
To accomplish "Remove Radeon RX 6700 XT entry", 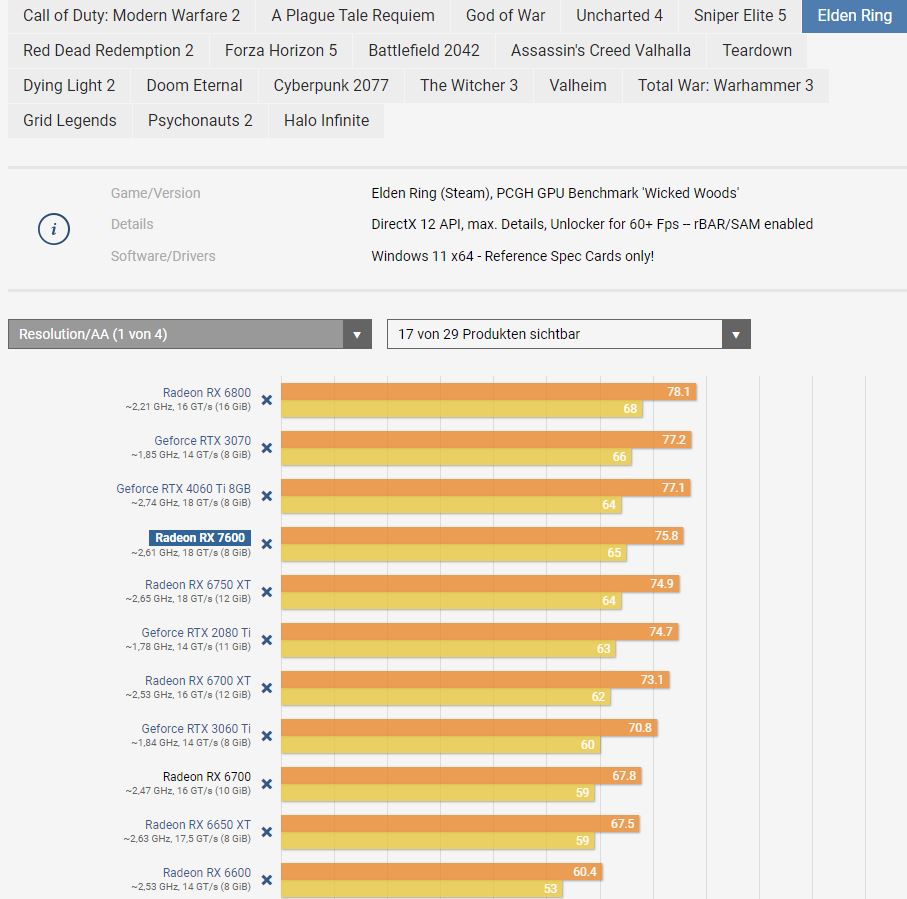I will (267, 688).
